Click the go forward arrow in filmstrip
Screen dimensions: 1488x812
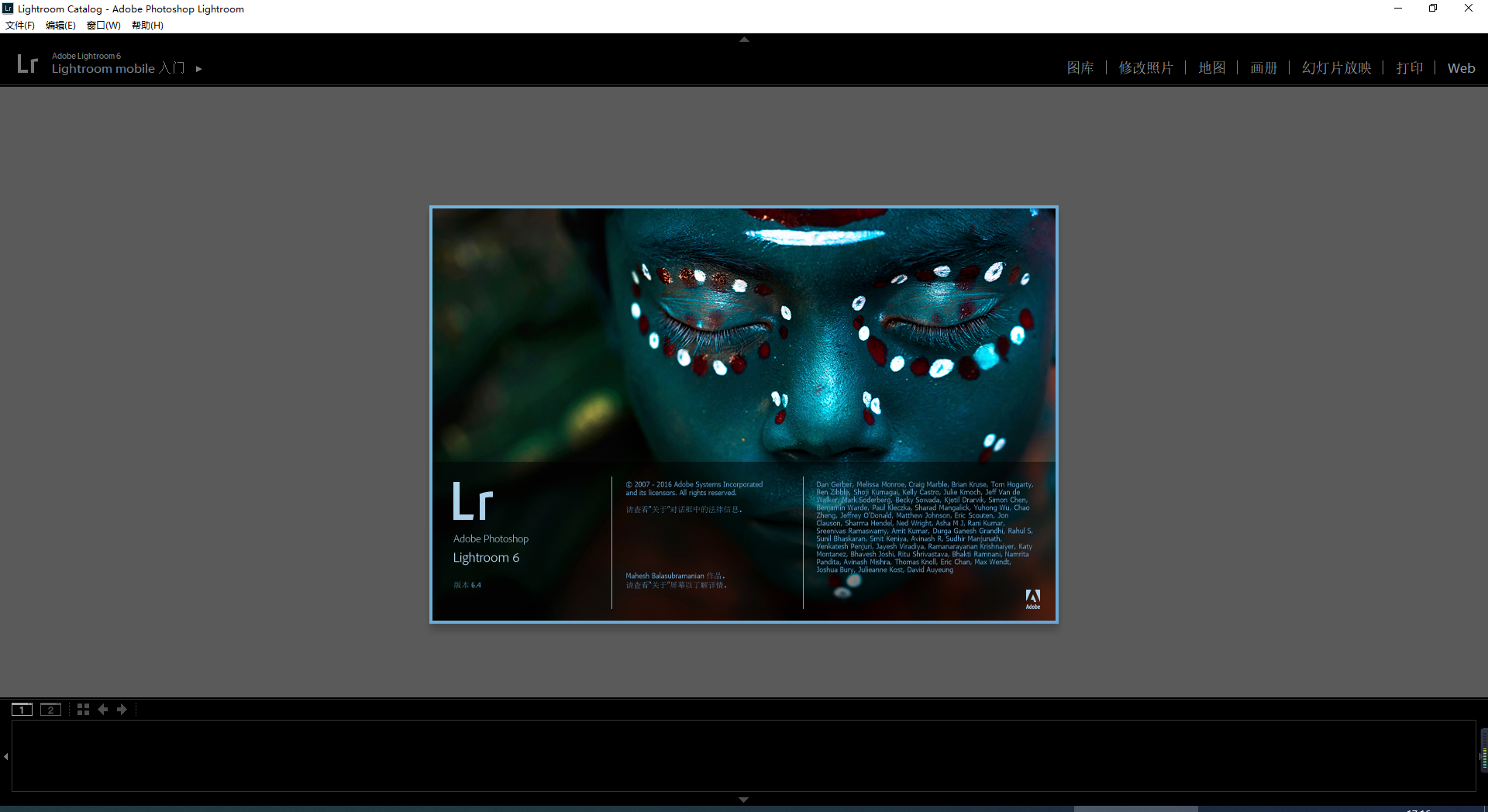(x=122, y=710)
